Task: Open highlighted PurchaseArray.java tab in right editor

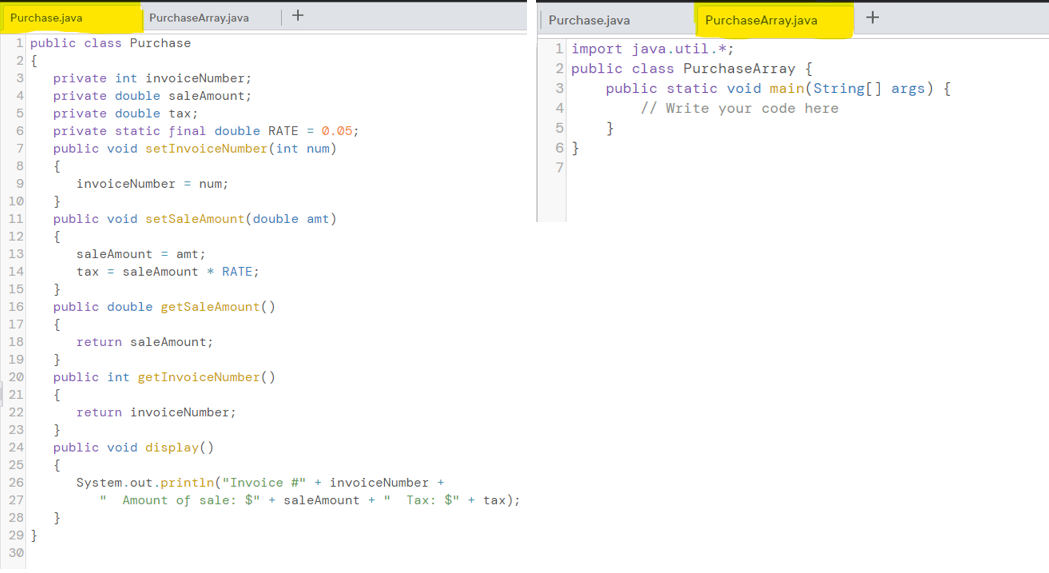Action: pos(761,21)
